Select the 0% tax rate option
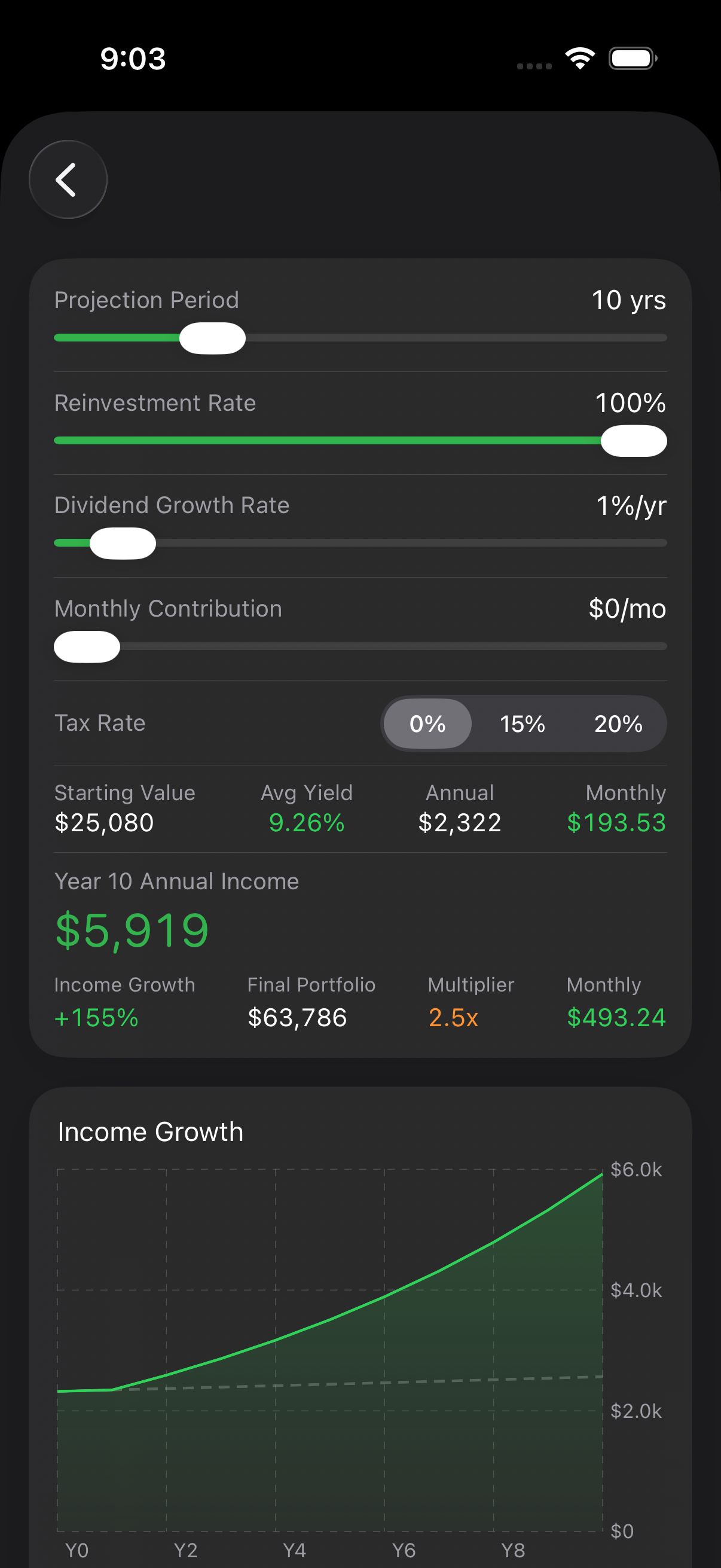The image size is (721, 1568). point(427,724)
